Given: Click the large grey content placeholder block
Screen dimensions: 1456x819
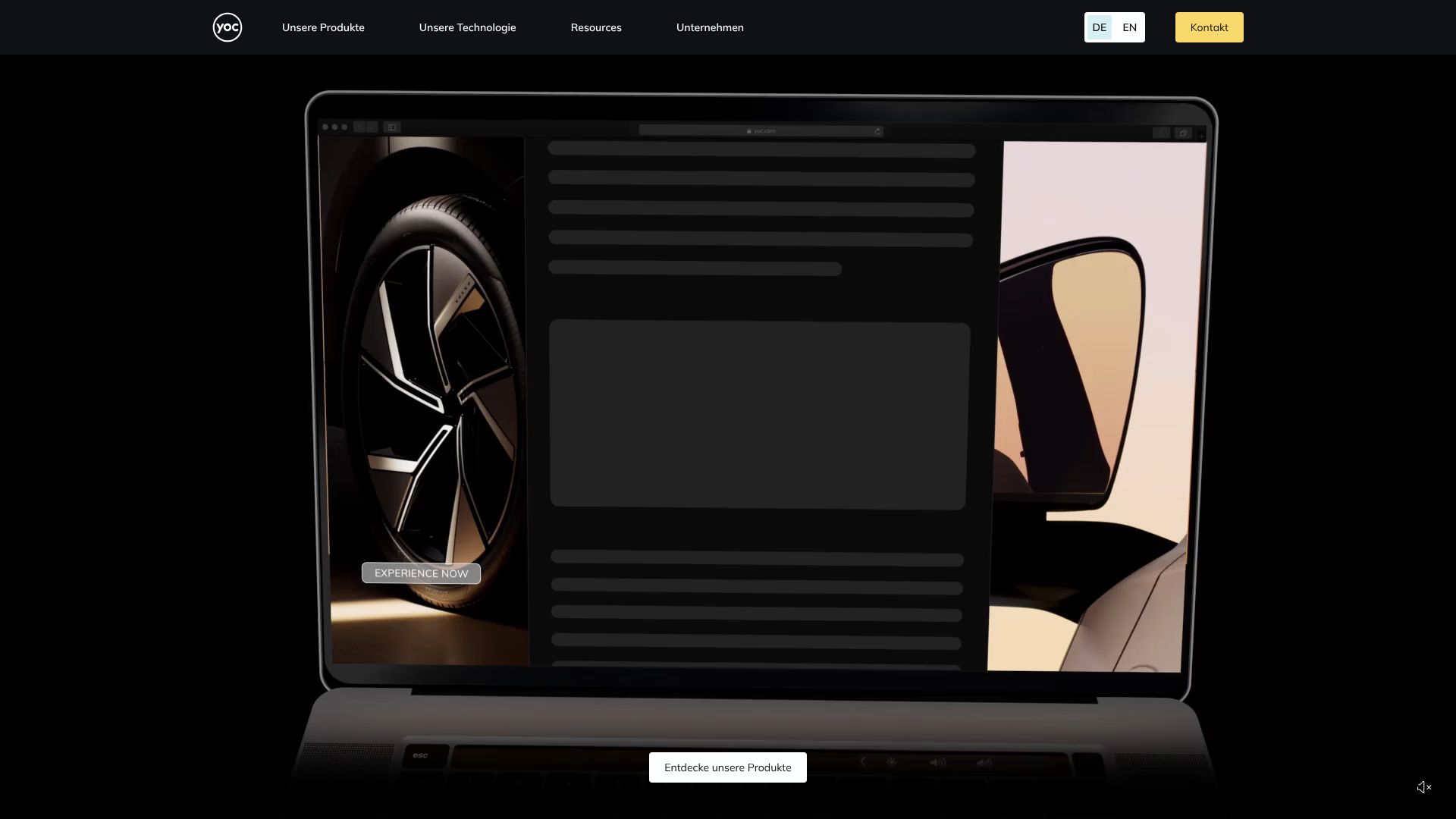Looking at the screenshot, I should point(758,415).
